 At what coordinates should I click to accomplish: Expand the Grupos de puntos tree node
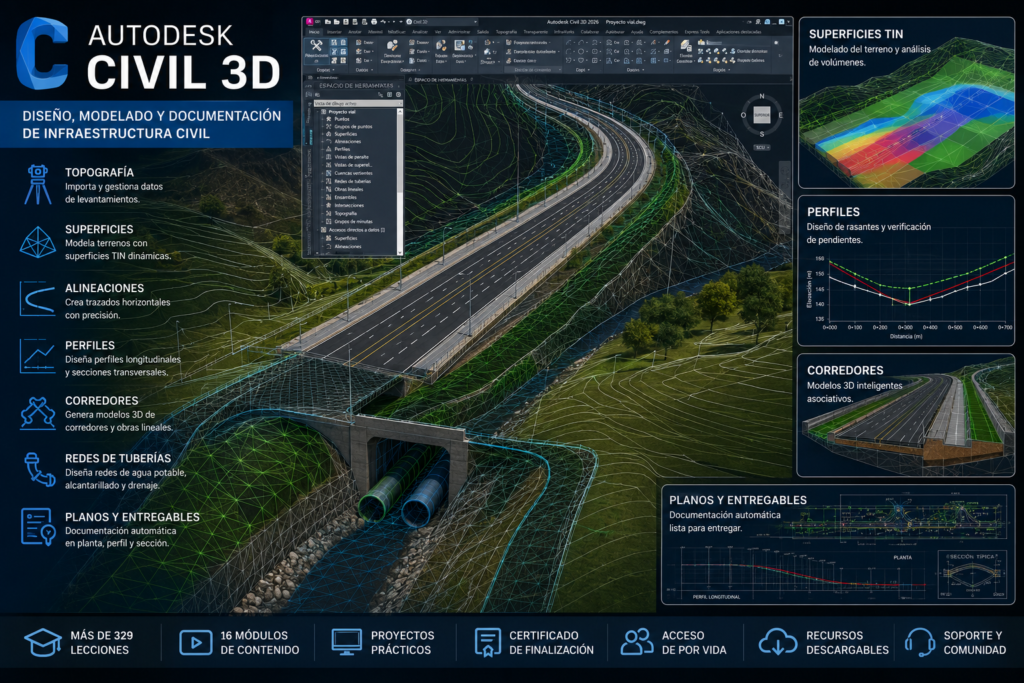pyautogui.click(x=322, y=127)
